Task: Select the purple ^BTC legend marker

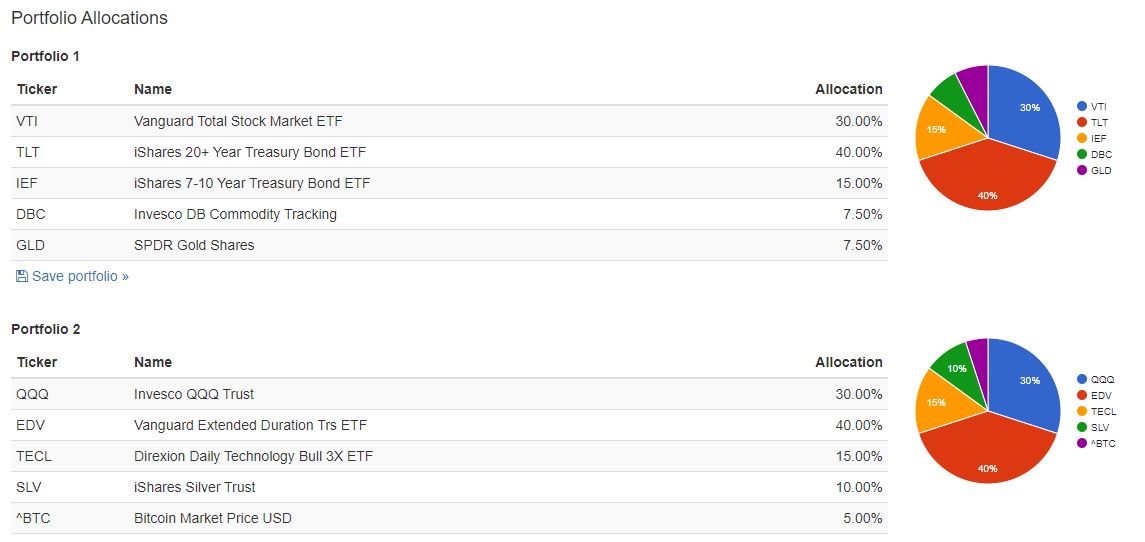Action: click(1082, 443)
